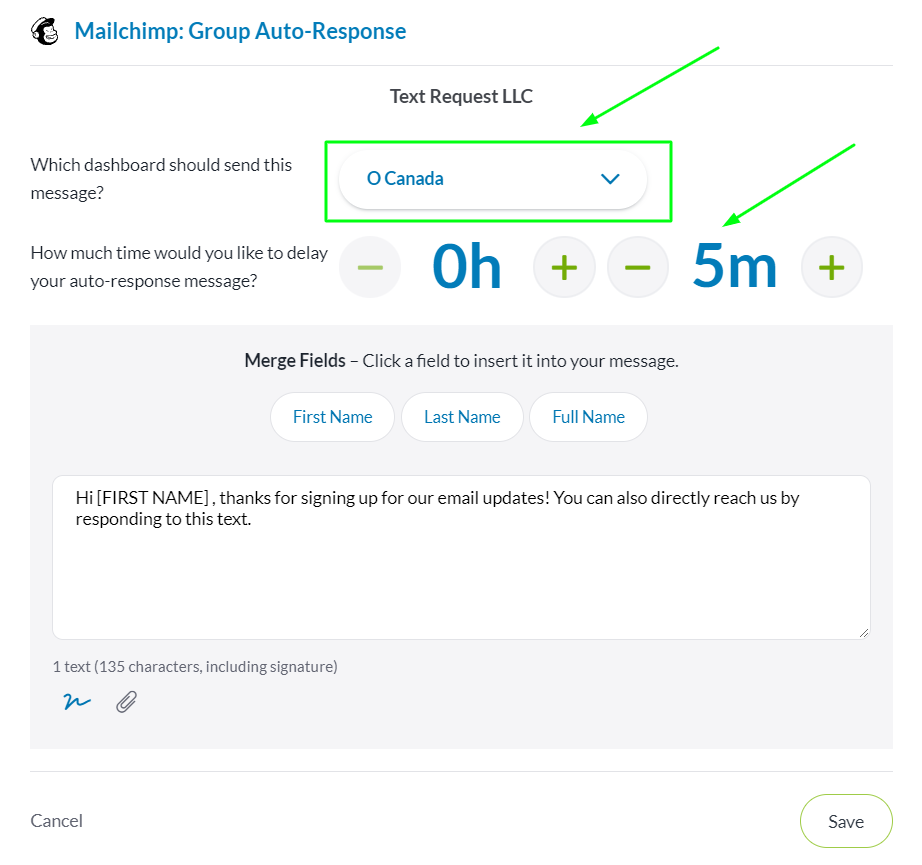Insert the Last Name merge field

(x=462, y=417)
